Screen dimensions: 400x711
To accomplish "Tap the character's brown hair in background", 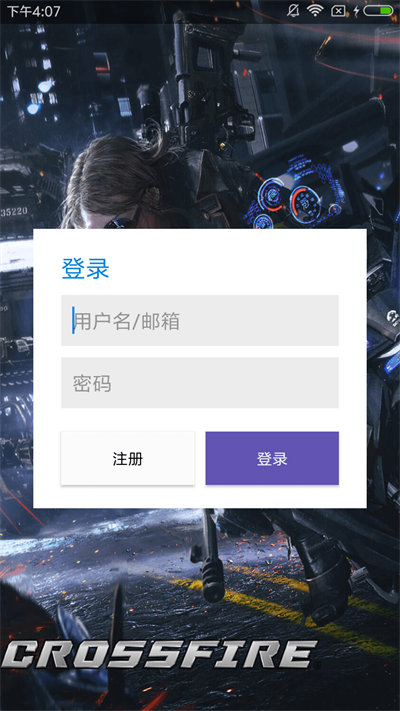I will pyautogui.click(x=113, y=177).
